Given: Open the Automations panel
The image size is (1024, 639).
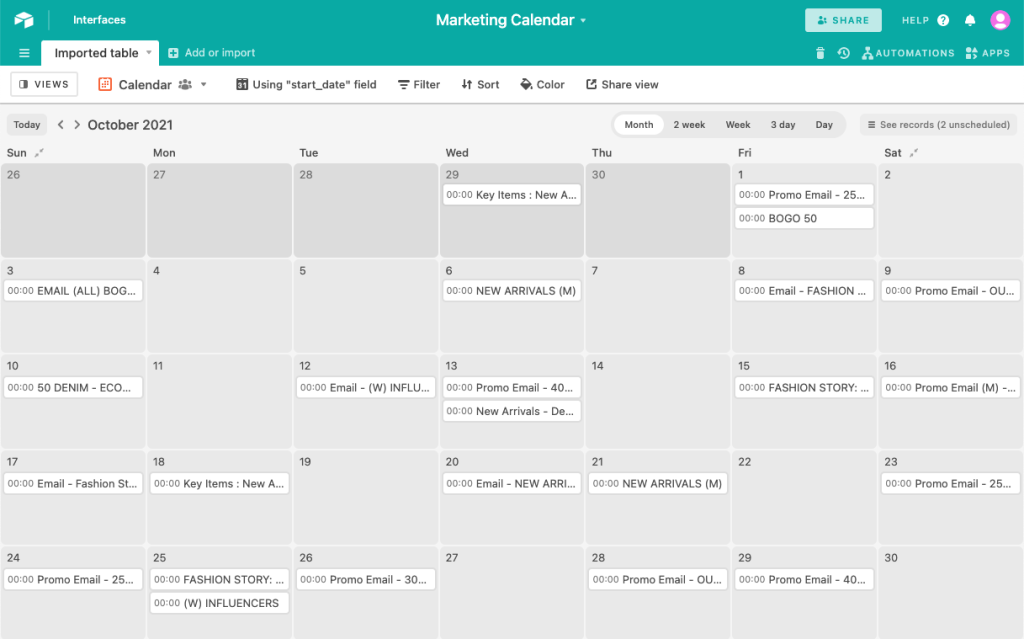Looking at the screenshot, I should (908, 52).
